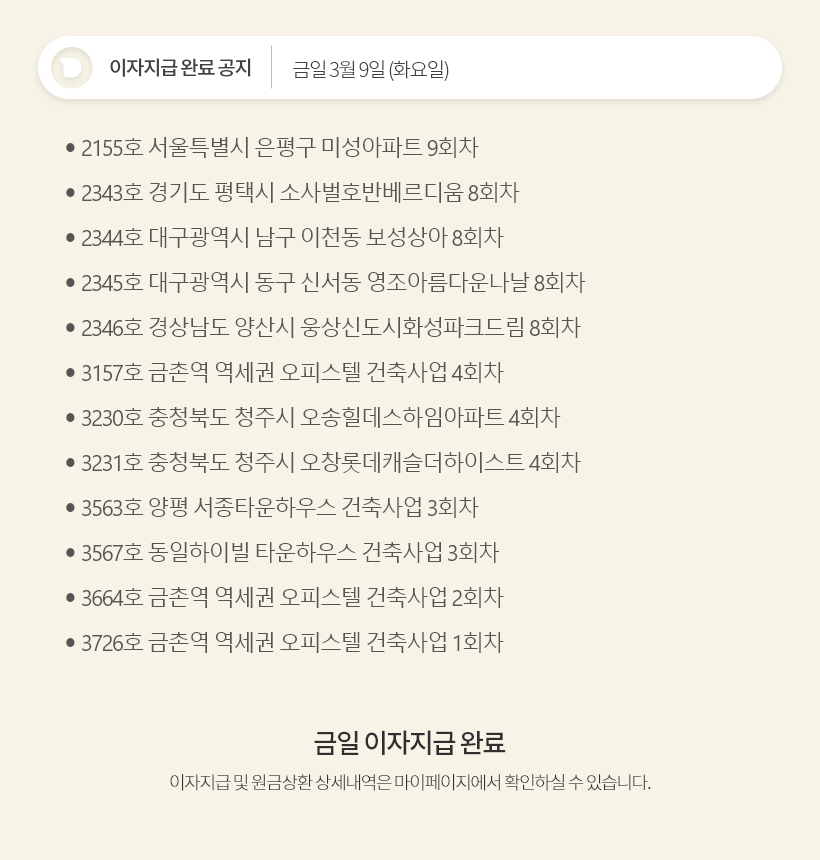
Task: Select the 2155호 서울특별시 은평구 미성아파트 entry
Action: coord(280,148)
